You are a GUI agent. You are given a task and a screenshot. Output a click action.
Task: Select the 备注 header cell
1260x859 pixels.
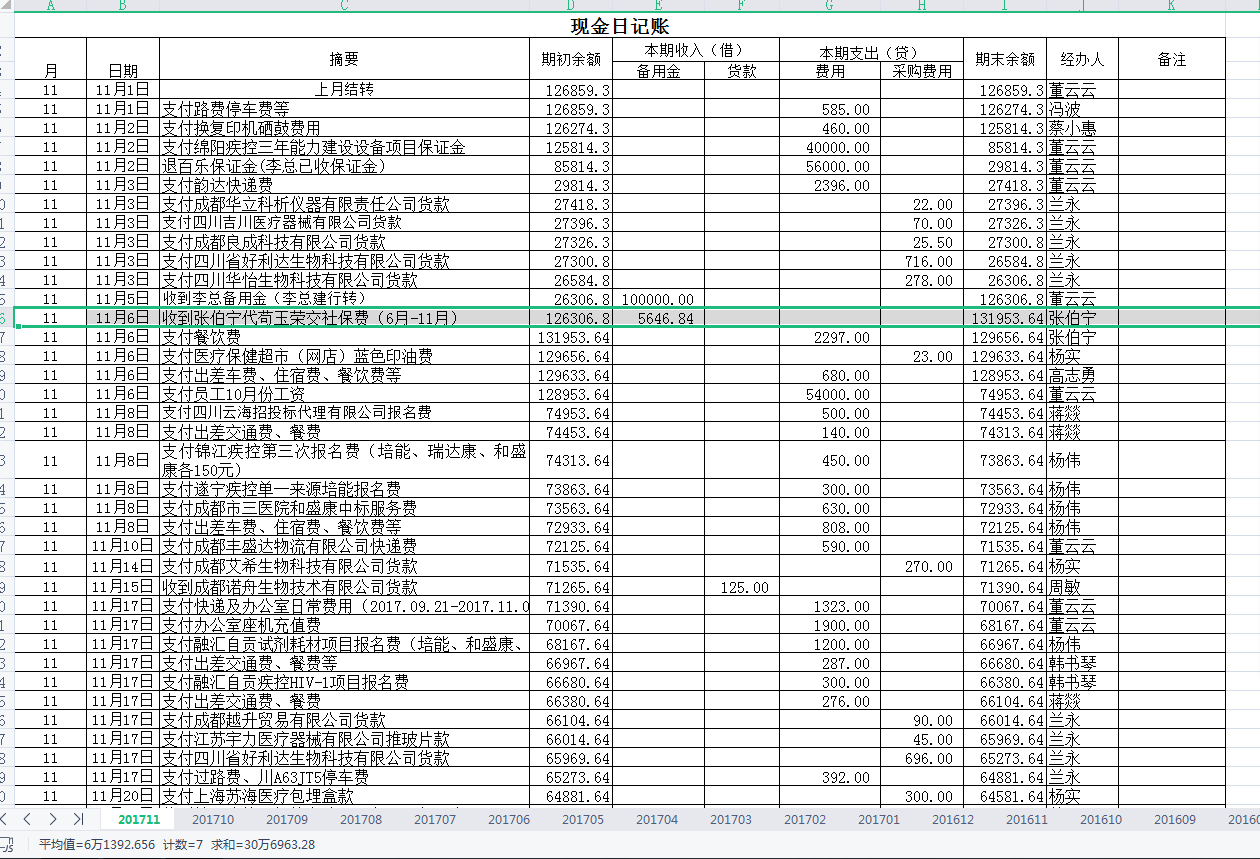pos(1171,59)
